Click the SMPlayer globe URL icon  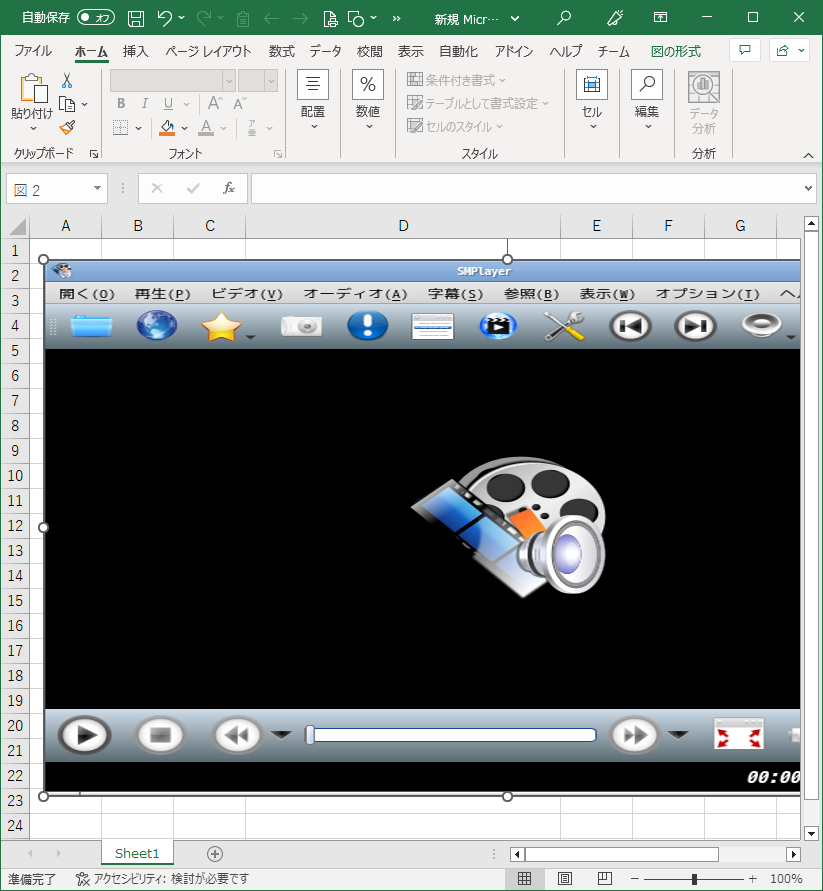pyautogui.click(x=157, y=325)
